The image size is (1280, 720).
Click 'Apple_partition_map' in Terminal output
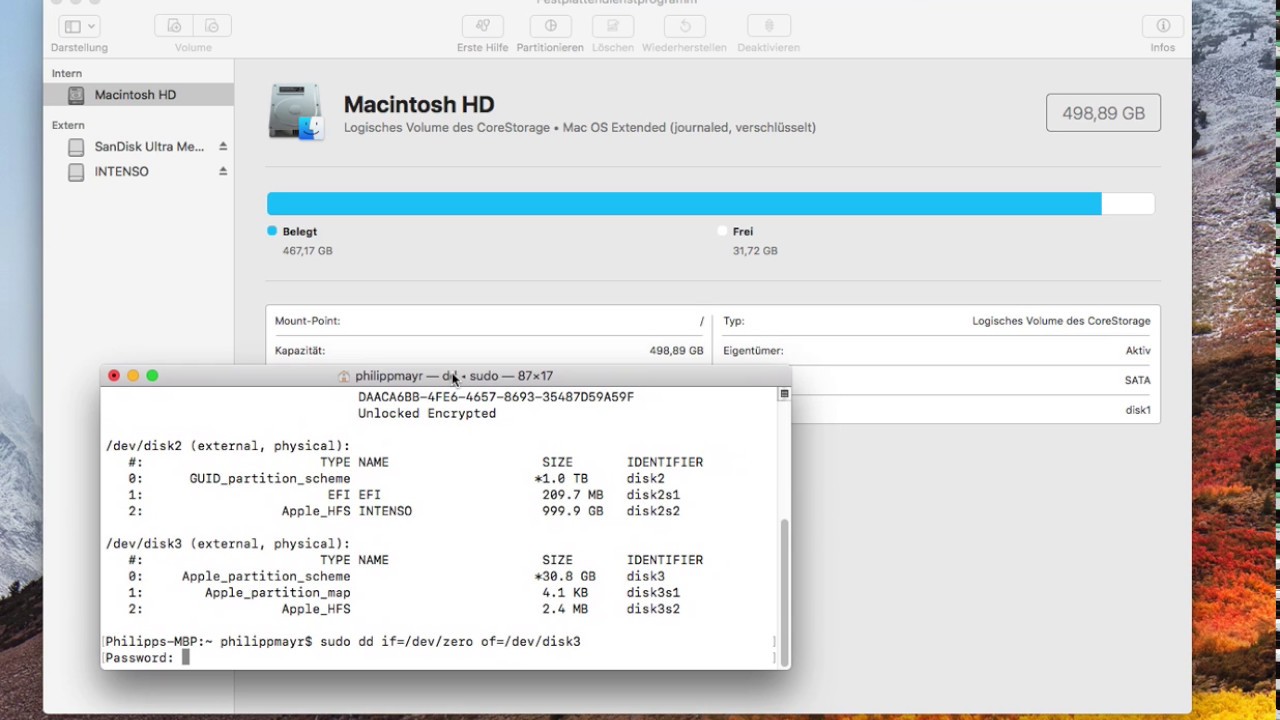(x=278, y=593)
